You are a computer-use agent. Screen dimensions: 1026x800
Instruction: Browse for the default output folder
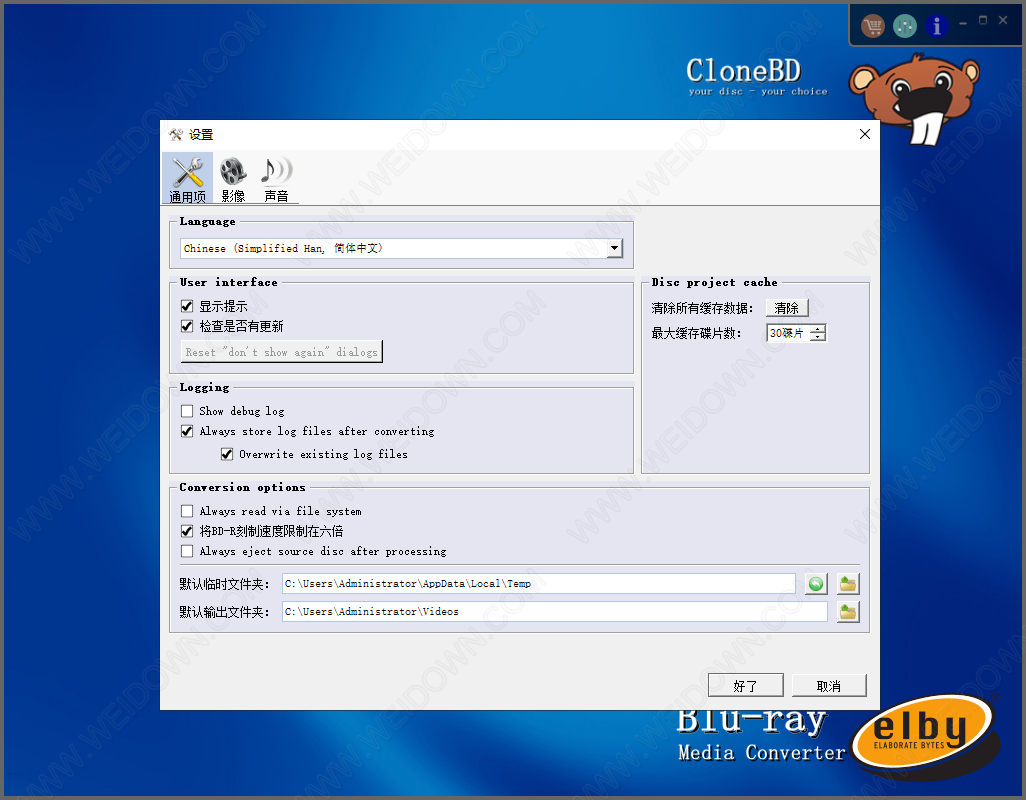coord(848,612)
